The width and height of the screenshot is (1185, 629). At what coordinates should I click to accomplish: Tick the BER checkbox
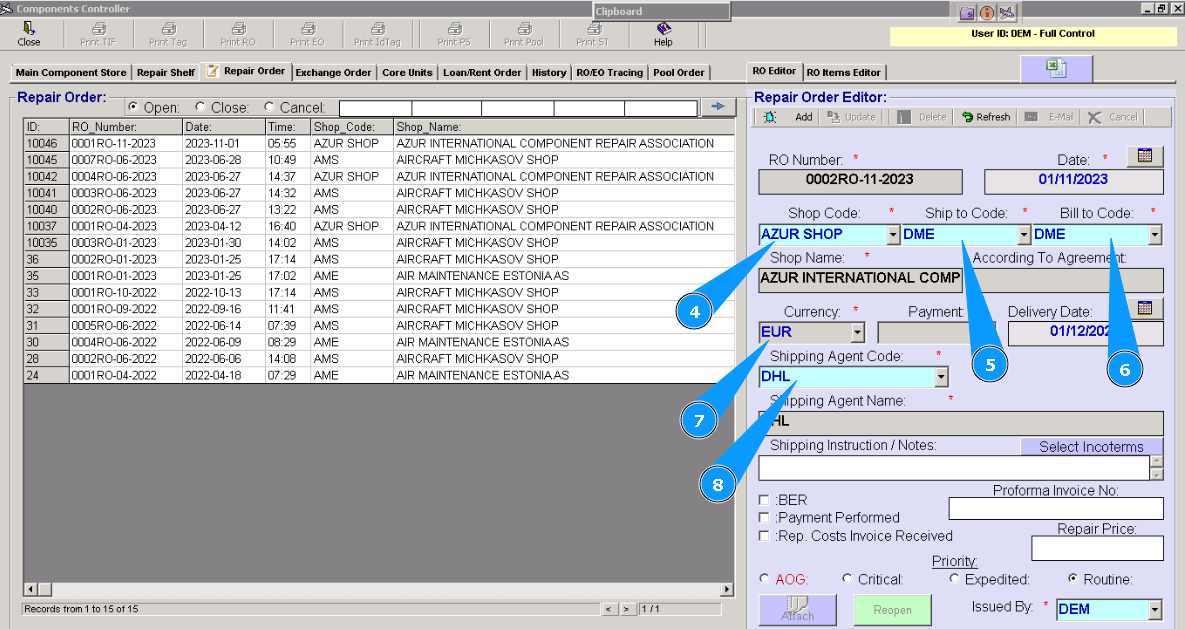764,500
